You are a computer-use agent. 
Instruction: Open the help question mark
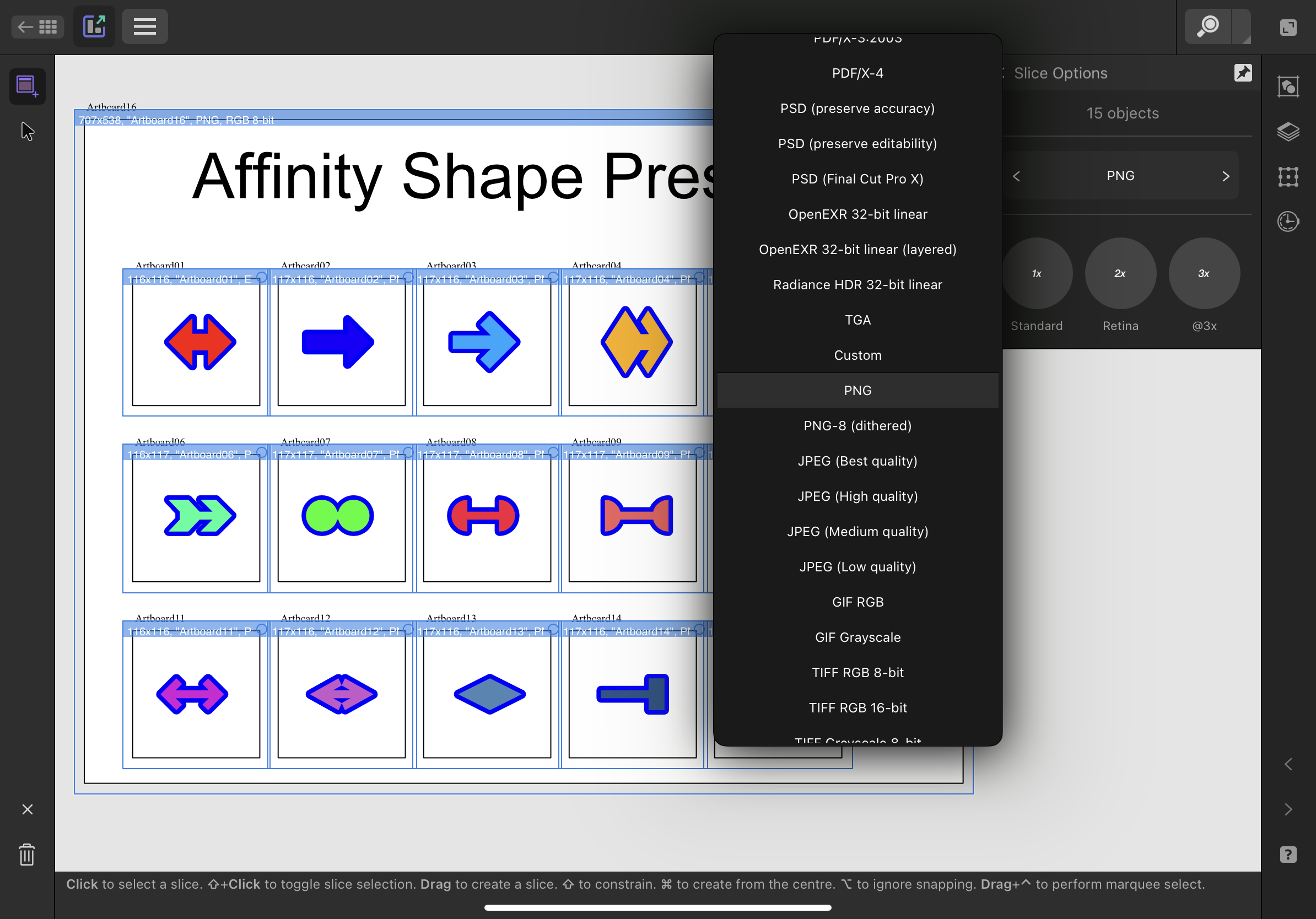(x=1288, y=854)
